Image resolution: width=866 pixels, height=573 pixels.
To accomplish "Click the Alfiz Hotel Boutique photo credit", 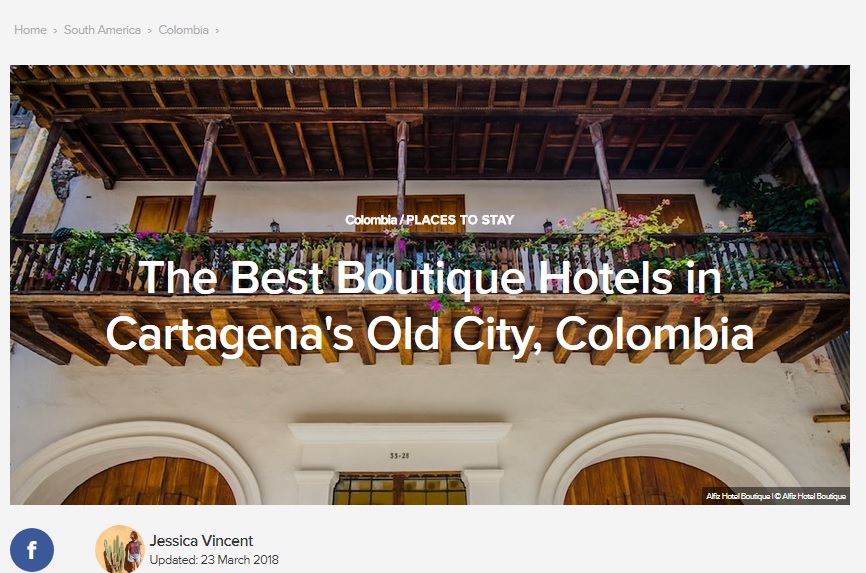I will pyautogui.click(x=775, y=496).
